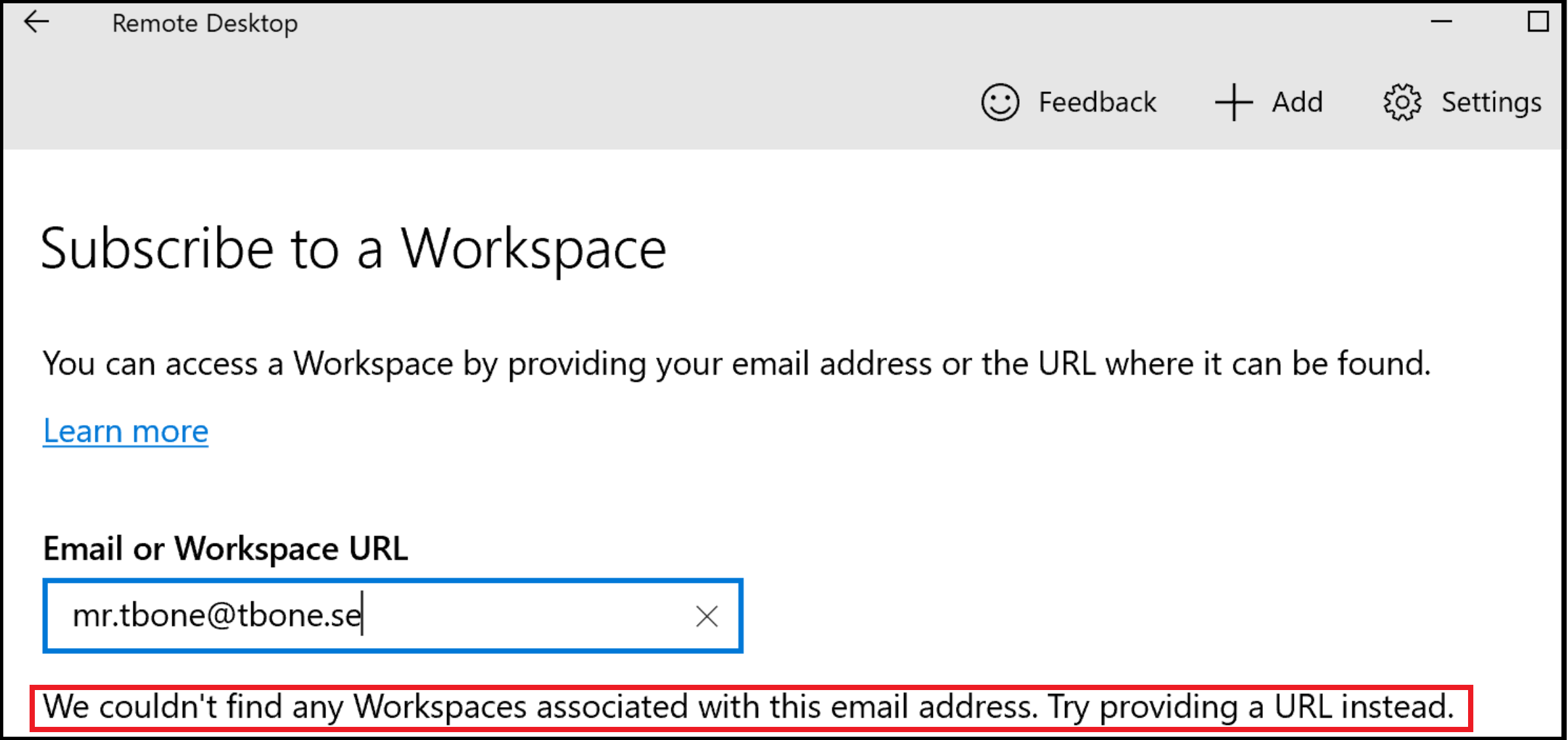Follow the Learn more link
This screenshot has height=740, width=1568.
(x=126, y=432)
